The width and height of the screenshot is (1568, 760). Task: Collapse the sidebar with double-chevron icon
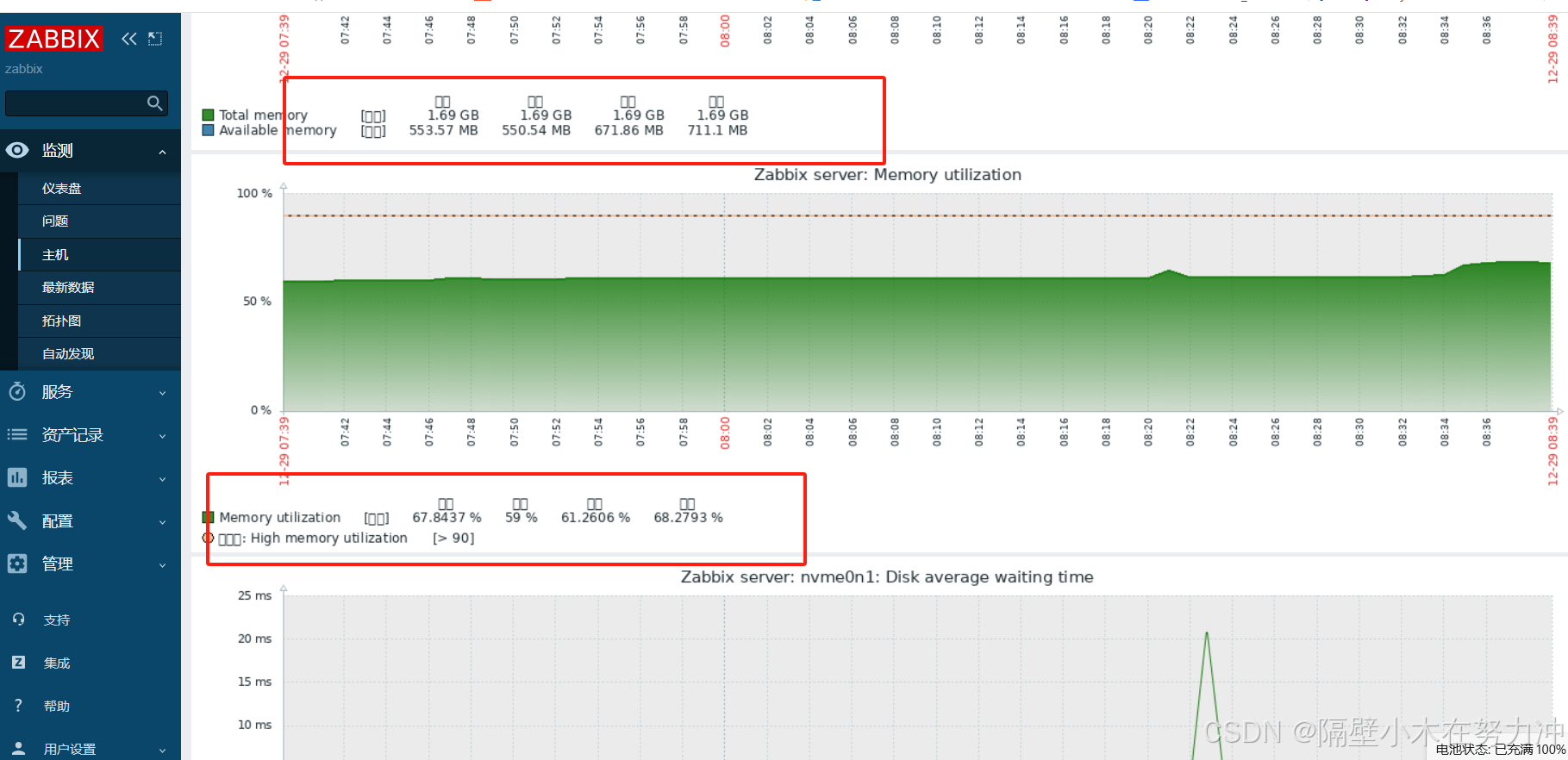pos(129,38)
